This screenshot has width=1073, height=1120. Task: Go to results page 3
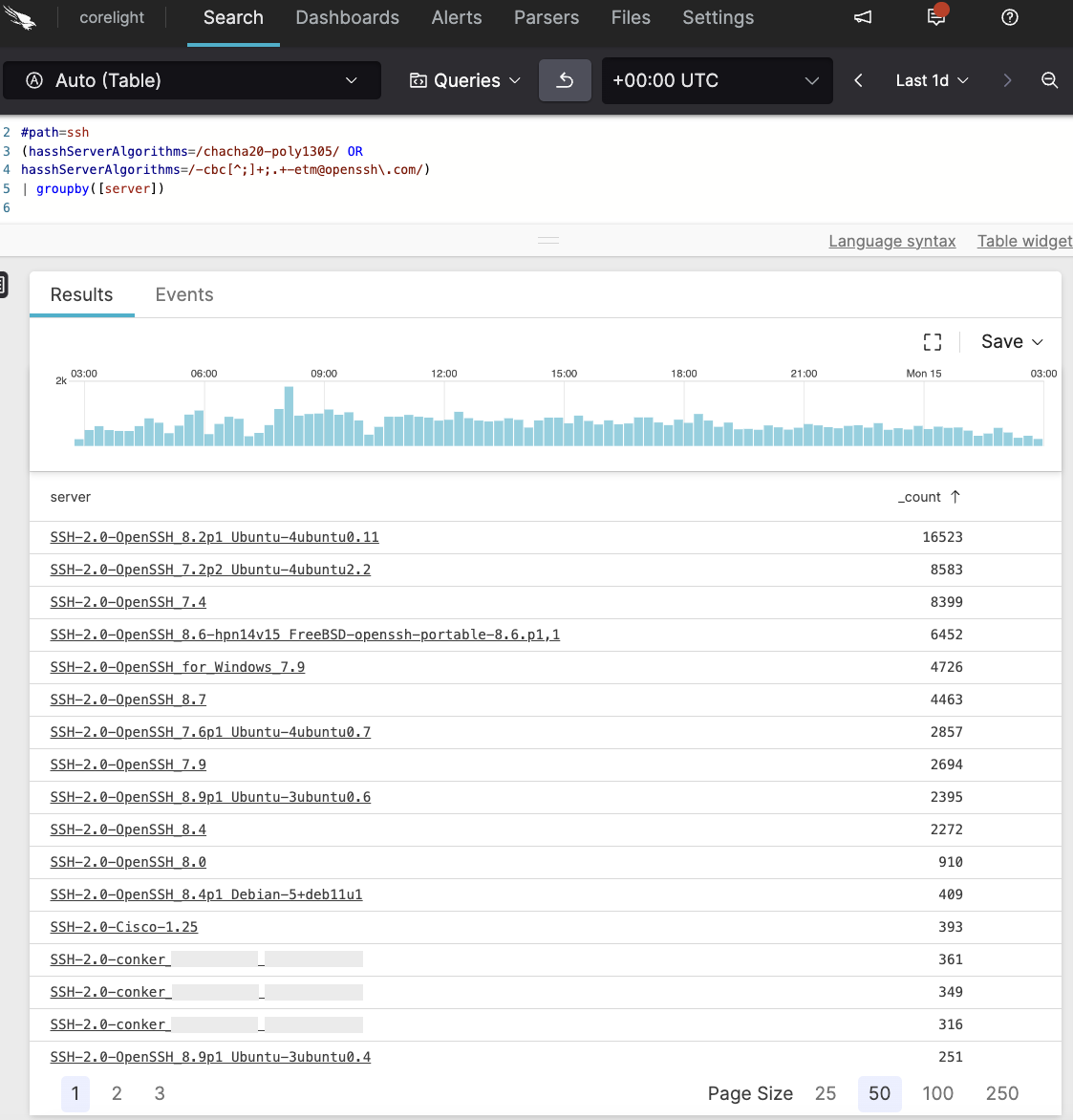coord(159,1093)
